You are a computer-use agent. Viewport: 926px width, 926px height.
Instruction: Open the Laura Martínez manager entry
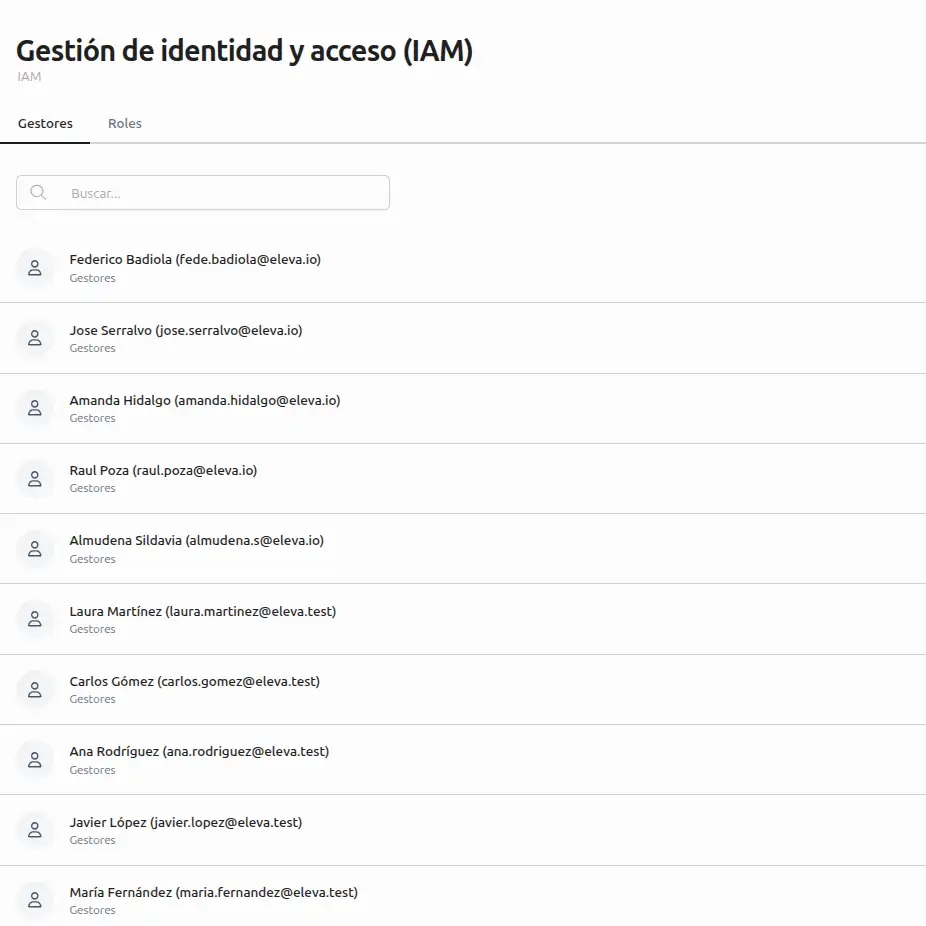coord(203,612)
